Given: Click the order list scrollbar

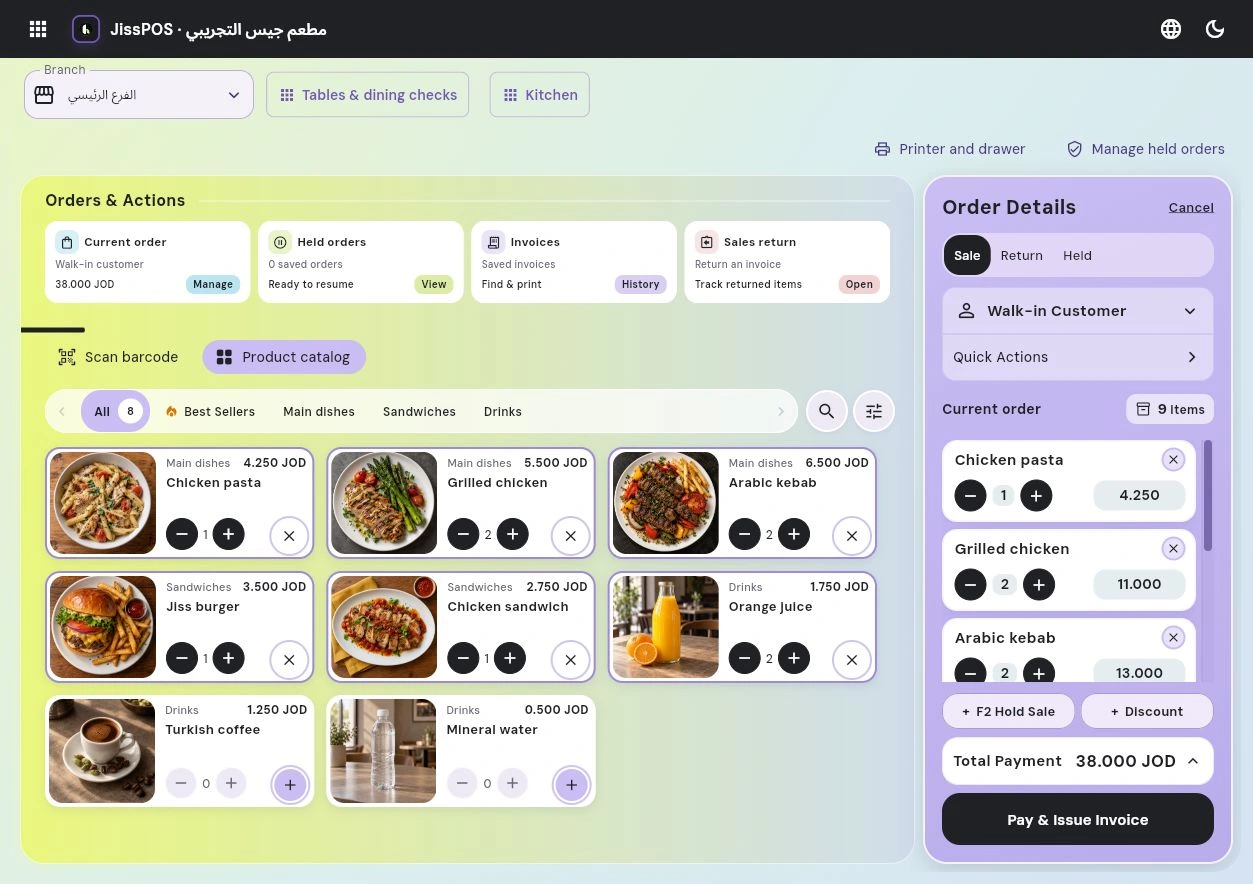Looking at the screenshot, I should [1208, 496].
